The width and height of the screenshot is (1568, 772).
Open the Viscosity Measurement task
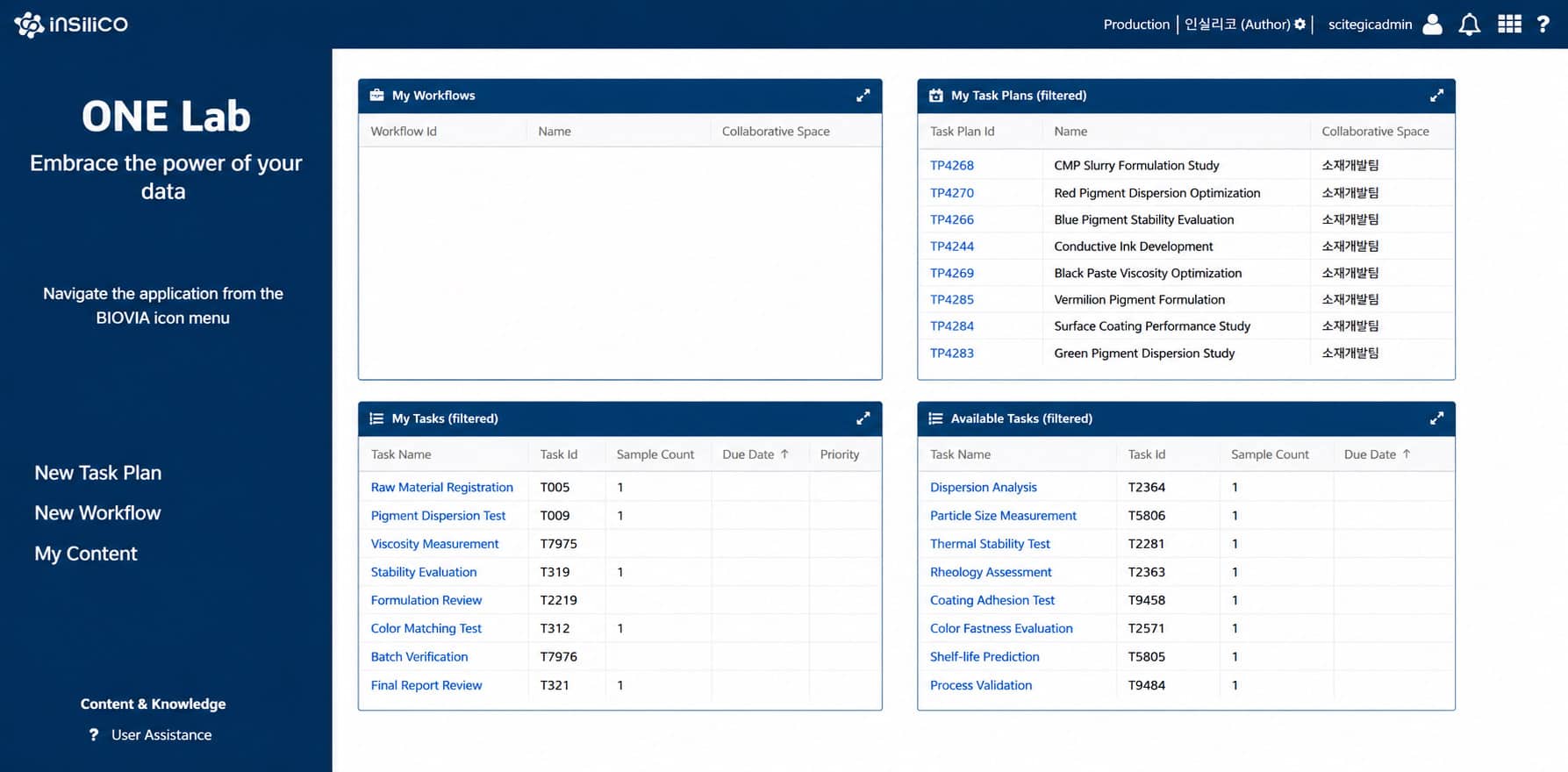click(x=434, y=544)
